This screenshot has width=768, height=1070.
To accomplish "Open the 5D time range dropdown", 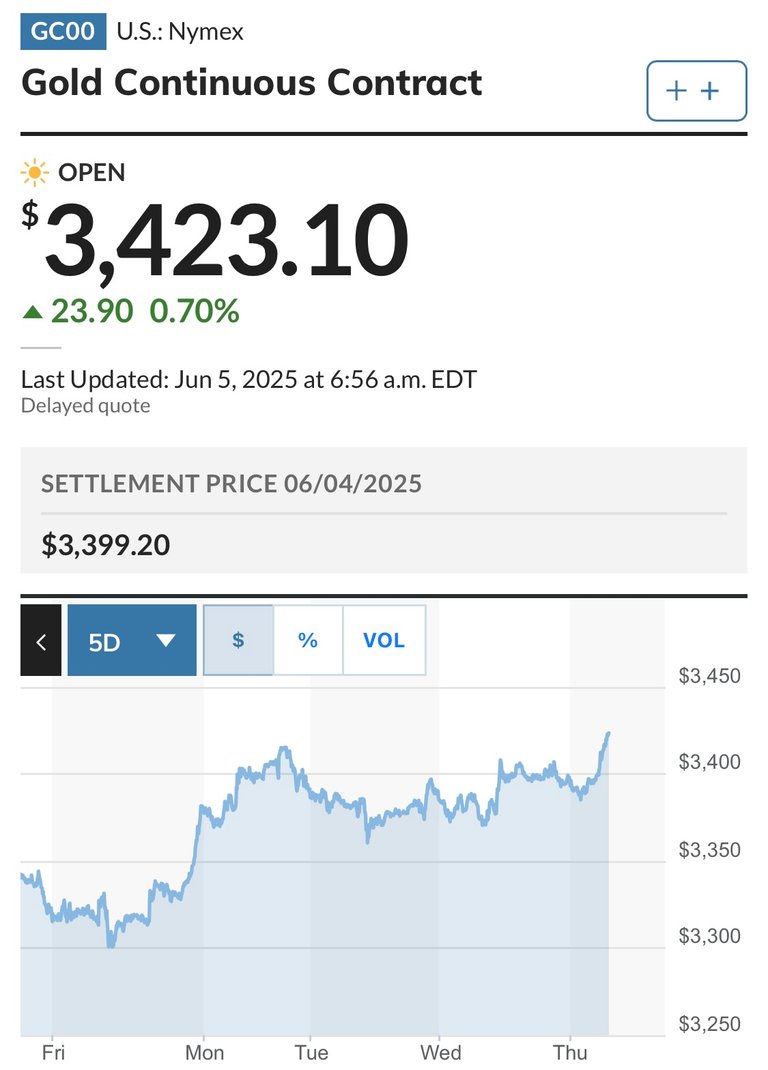I will pyautogui.click(x=132, y=641).
